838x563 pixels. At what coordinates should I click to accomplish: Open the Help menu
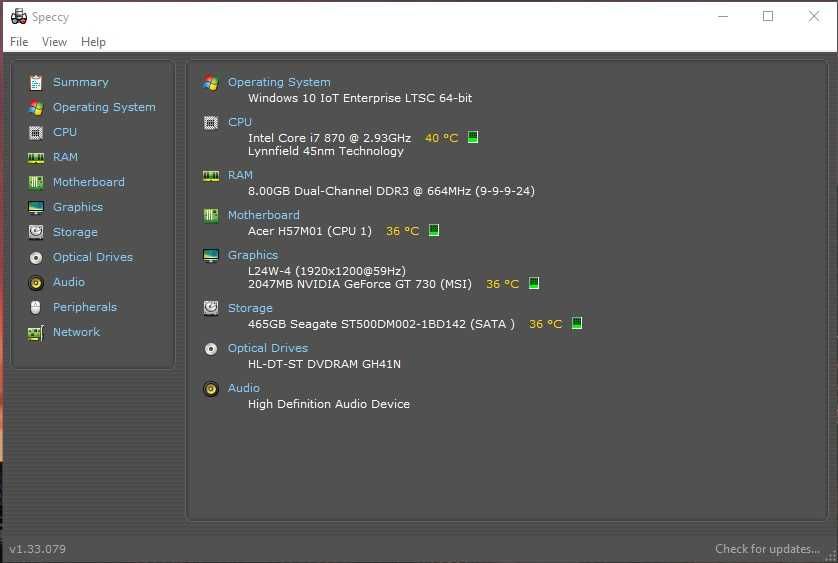pyautogui.click(x=93, y=42)
